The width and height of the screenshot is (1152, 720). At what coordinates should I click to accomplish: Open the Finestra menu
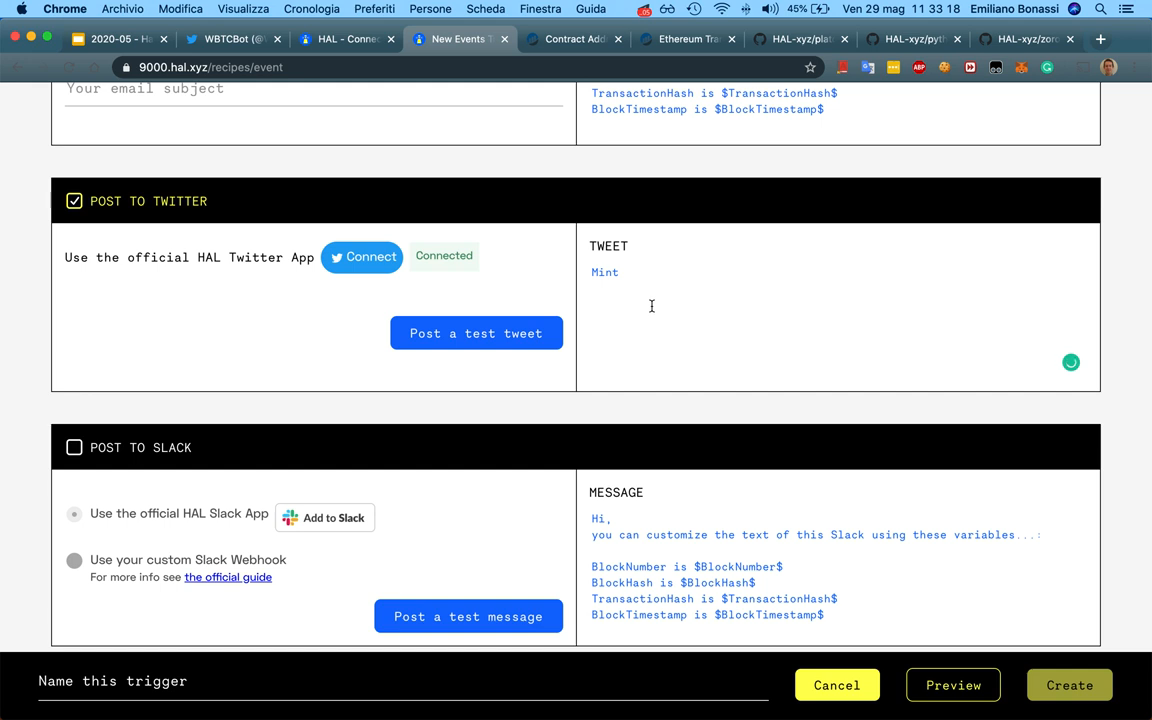click(x=540, y=9)
